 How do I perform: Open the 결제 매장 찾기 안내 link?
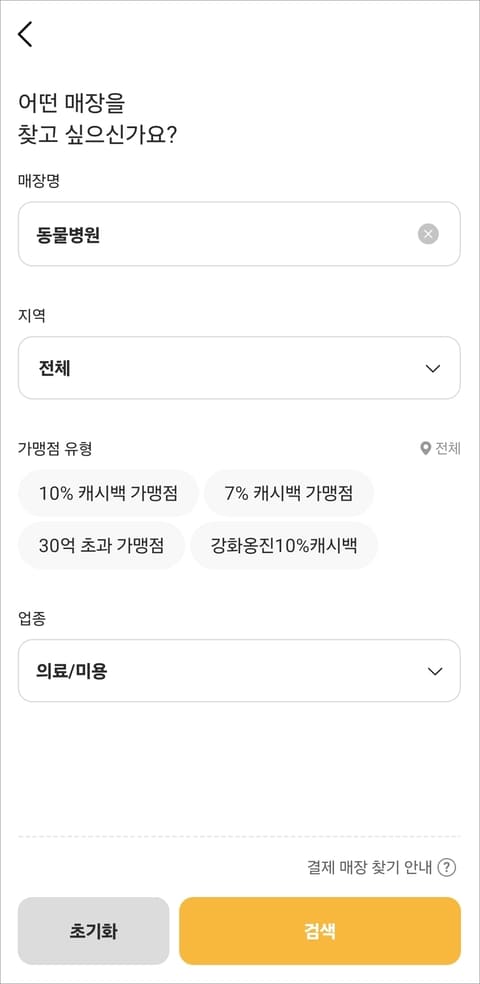pyautogui.click(x=370, y=868)
